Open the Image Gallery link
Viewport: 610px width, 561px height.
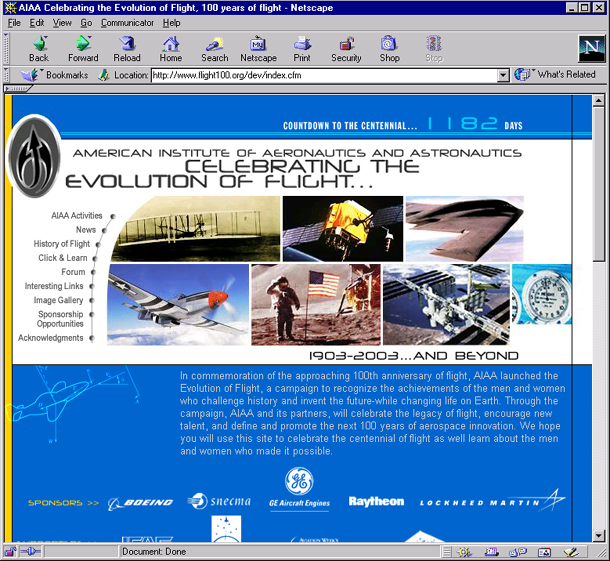[58, 300]
